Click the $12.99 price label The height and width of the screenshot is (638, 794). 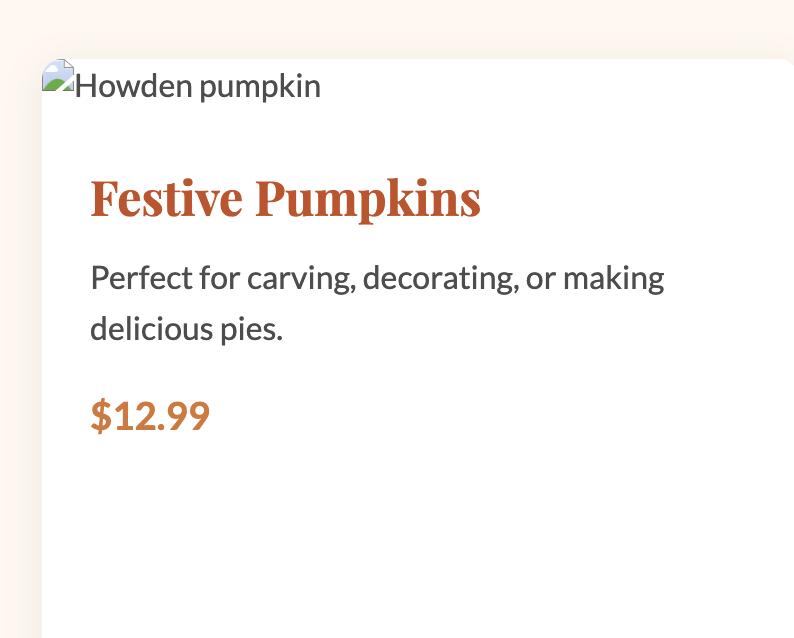coord(150,416)
